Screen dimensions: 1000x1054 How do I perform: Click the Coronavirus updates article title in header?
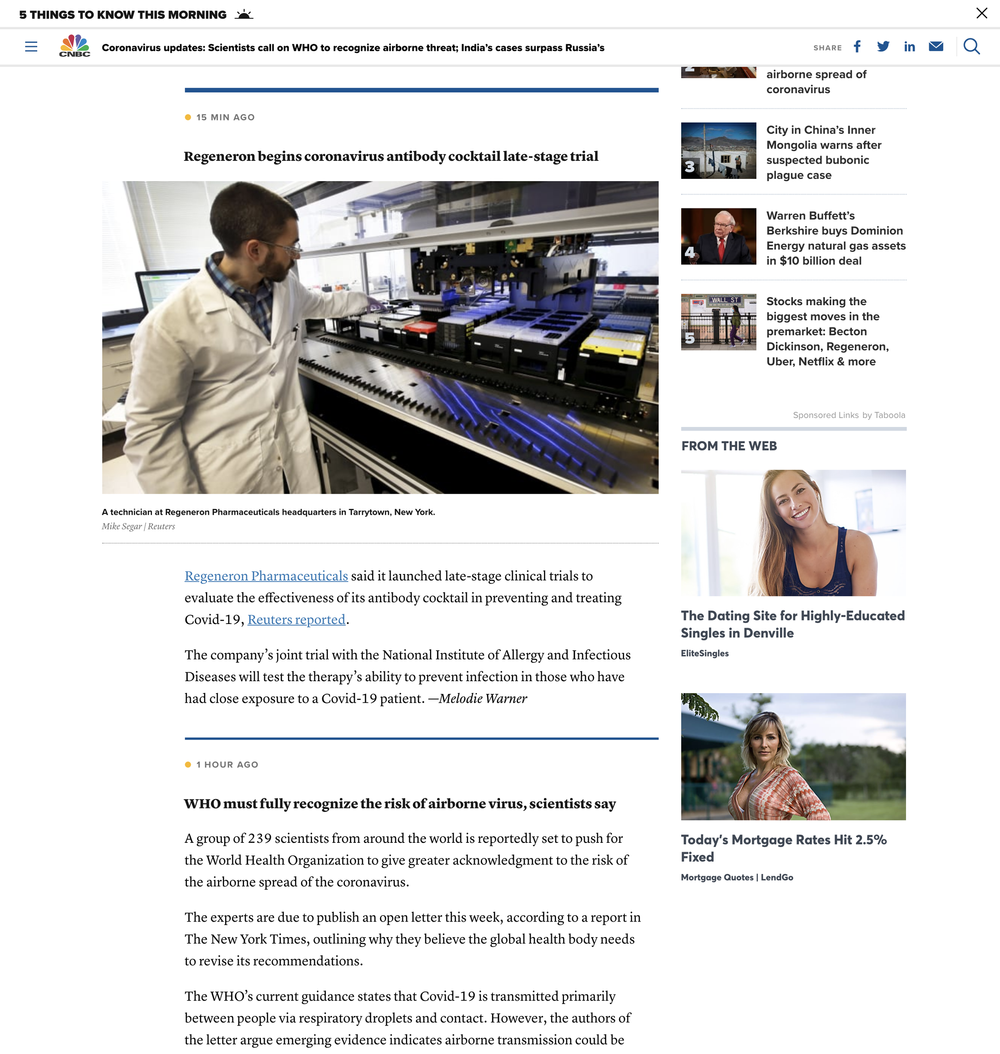click(x=353, y=48)
